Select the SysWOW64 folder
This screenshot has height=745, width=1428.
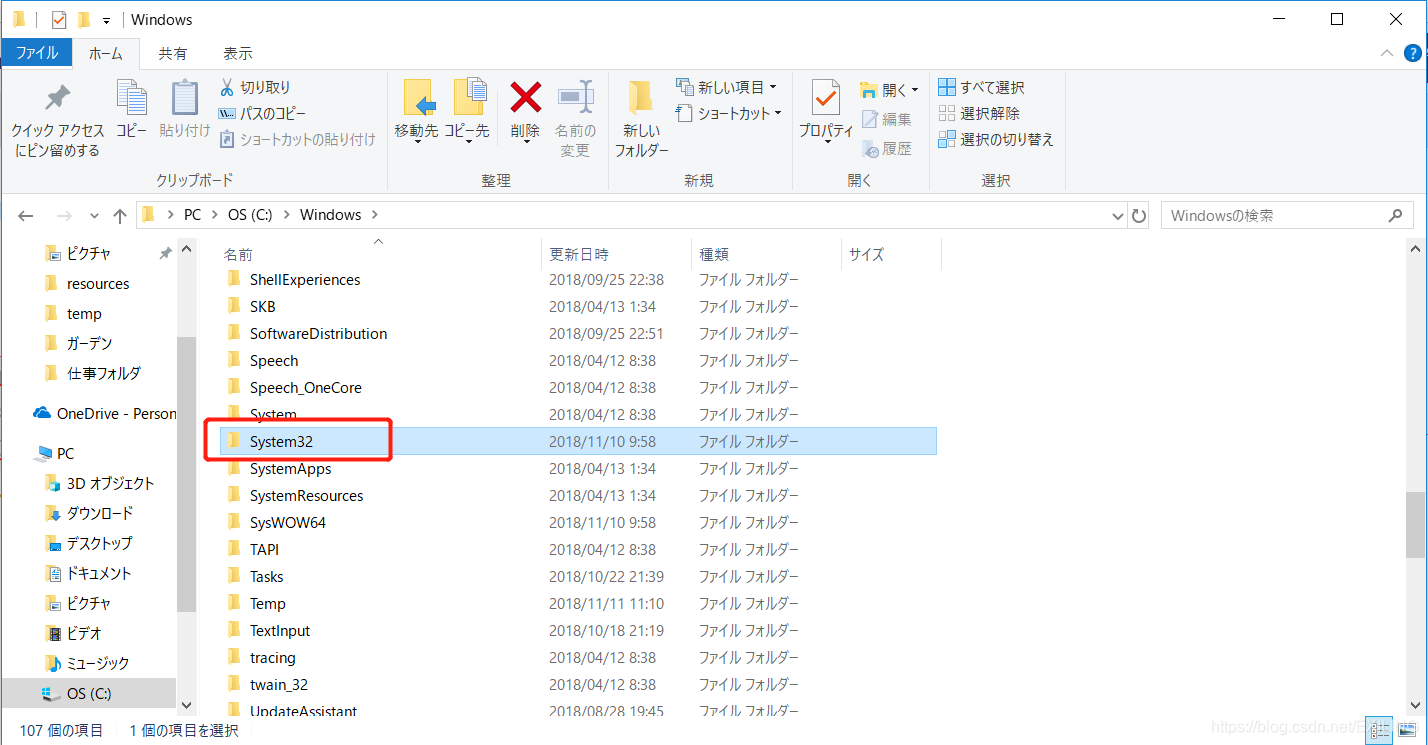pyautogui.click(x=287, y=522)
